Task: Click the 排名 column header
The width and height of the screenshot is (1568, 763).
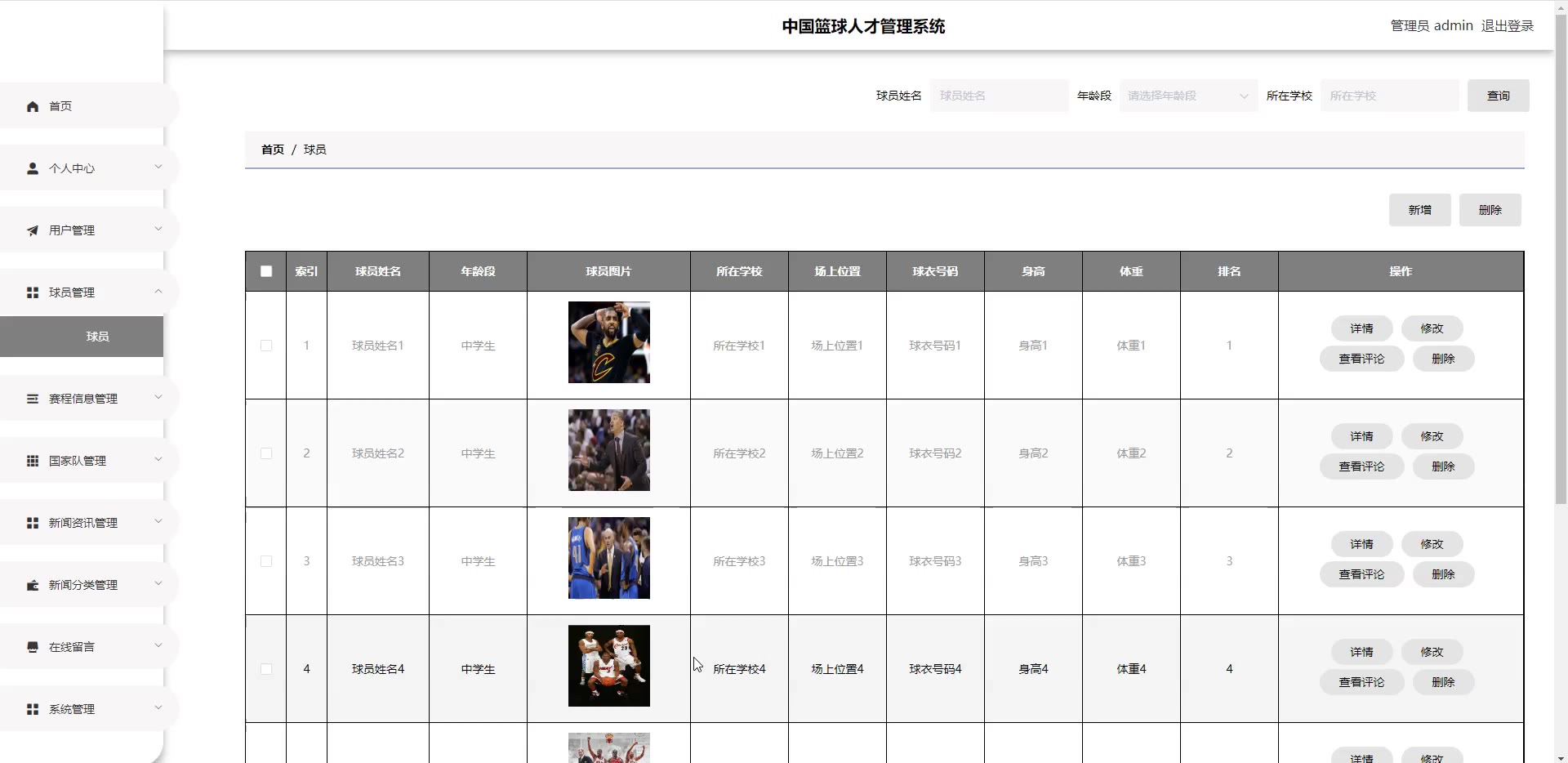Action: coord(1229,271)
